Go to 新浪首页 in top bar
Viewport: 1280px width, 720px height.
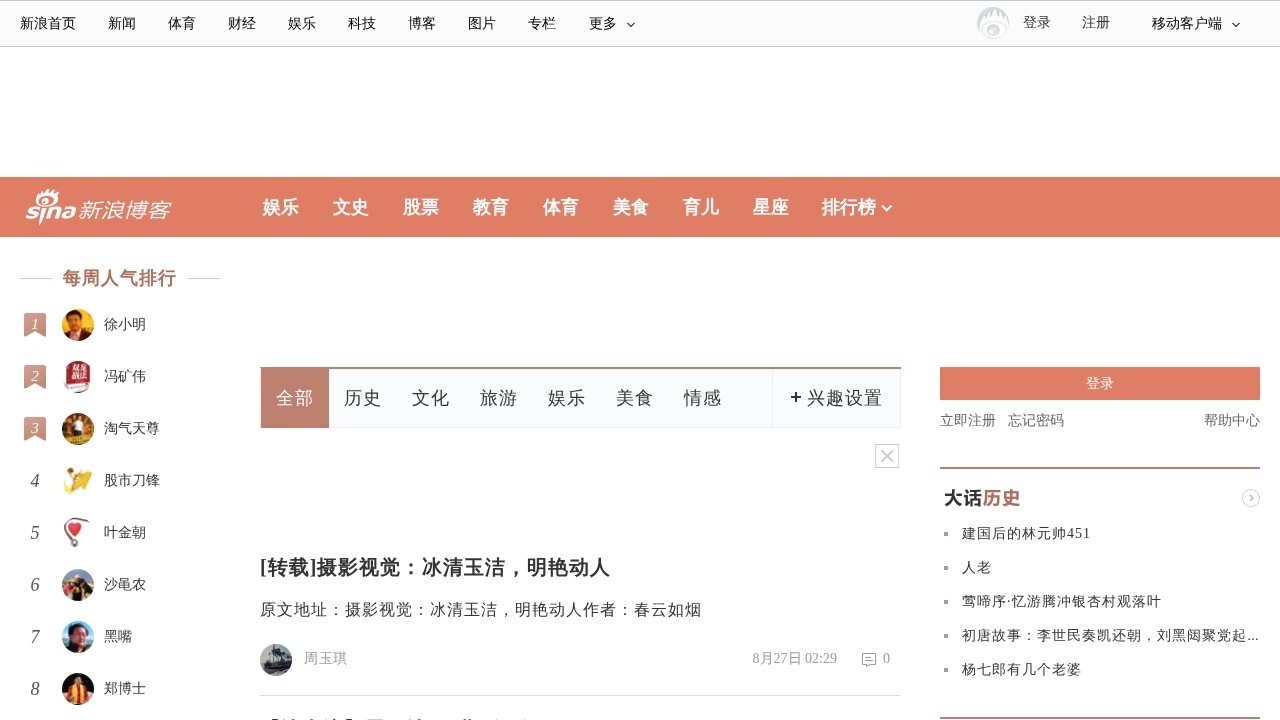click(x=48, y=24)
